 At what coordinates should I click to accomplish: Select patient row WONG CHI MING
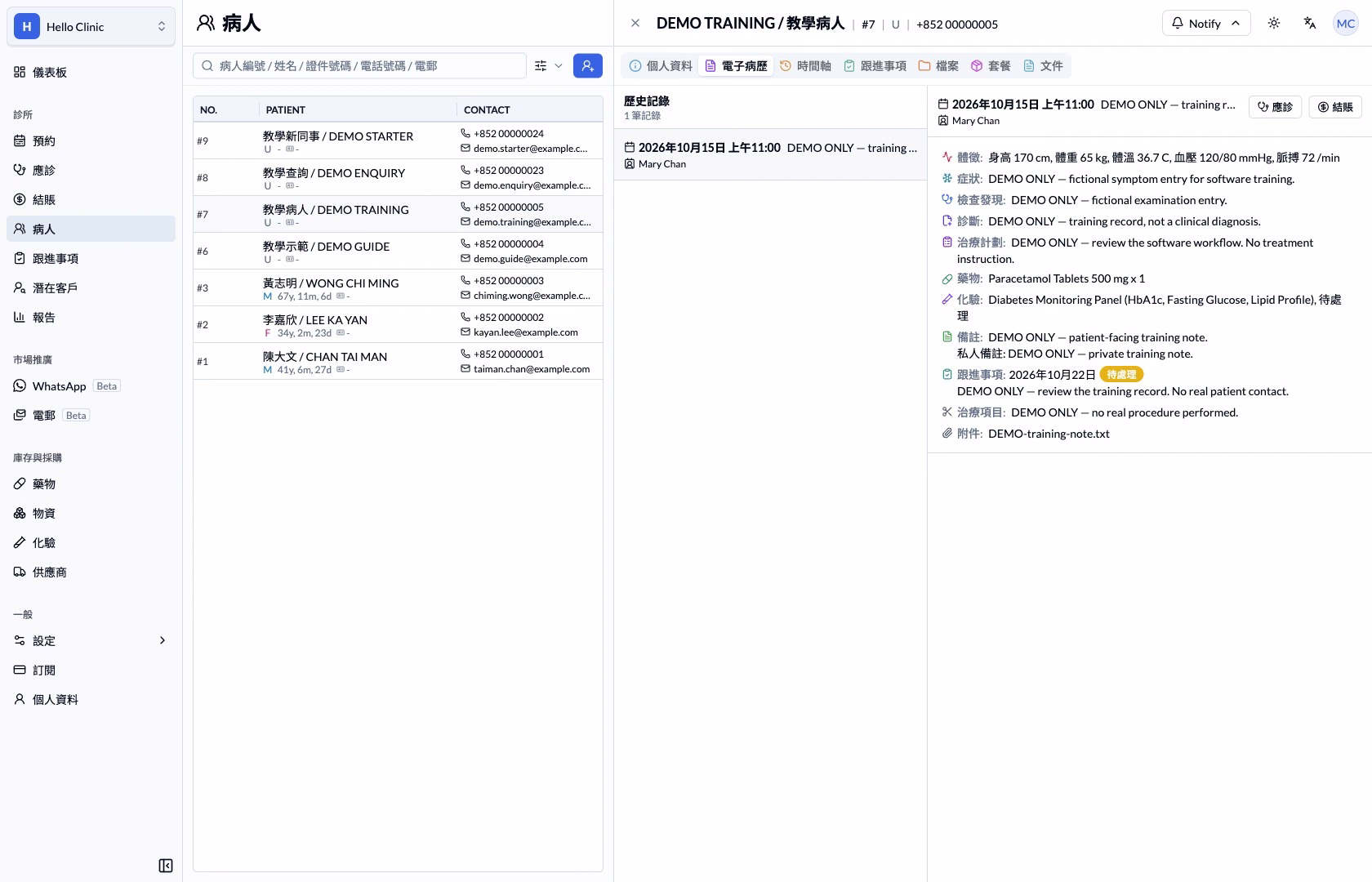[x=398, y=287]
